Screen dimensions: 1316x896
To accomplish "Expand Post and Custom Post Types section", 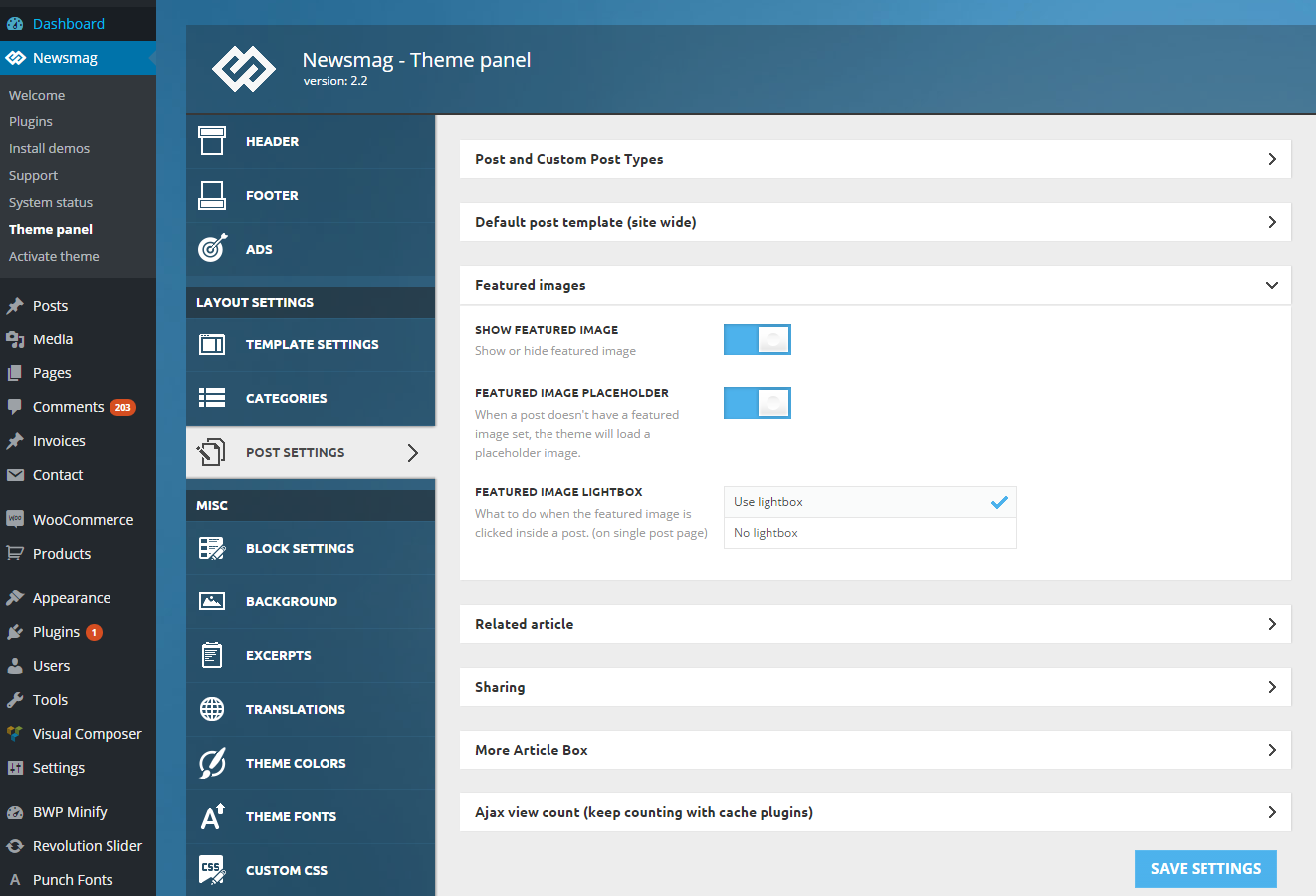I will click(875, 159).
